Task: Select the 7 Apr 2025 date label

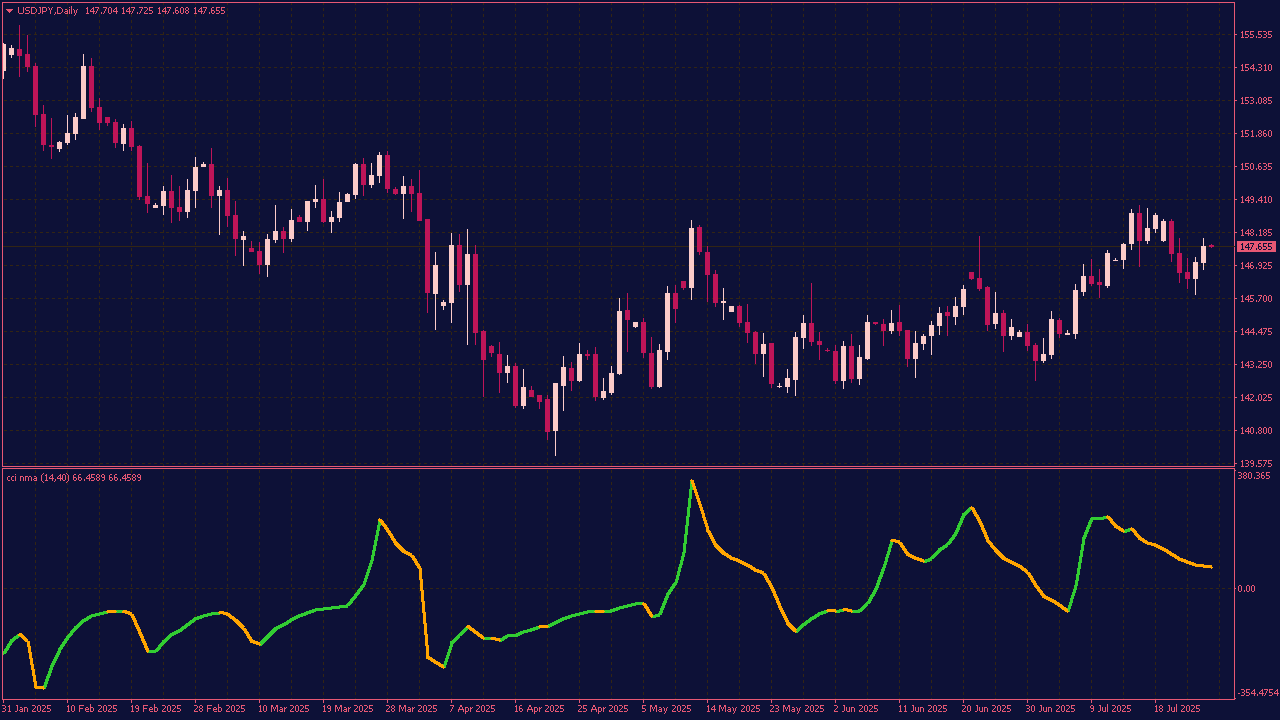Action: (473, 709)
